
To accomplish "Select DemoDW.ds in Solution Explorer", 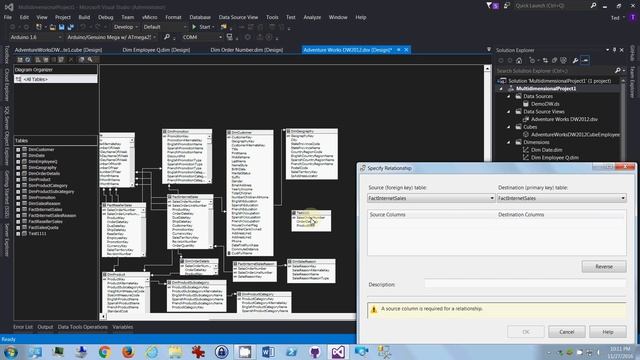I will (544, 104).
